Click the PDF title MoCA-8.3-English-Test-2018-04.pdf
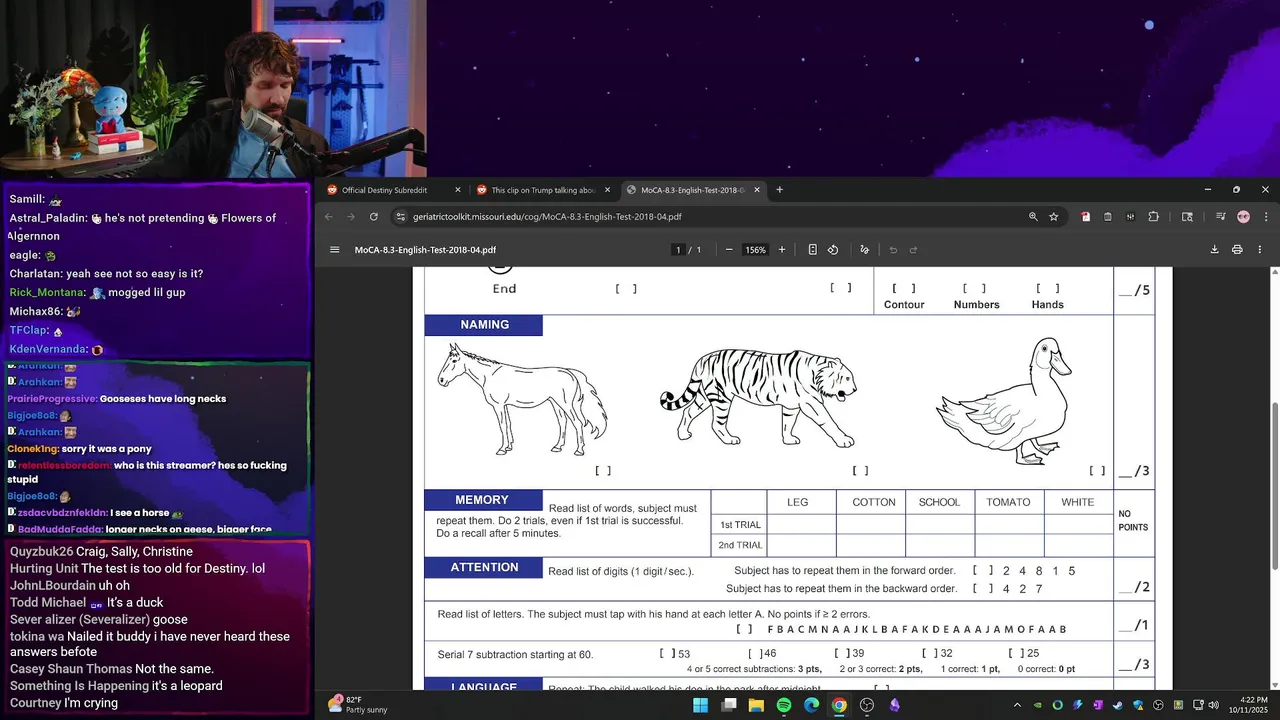The height and width of the screenshot is (720, 1280). pyautogui.click(x=425, y=250)
